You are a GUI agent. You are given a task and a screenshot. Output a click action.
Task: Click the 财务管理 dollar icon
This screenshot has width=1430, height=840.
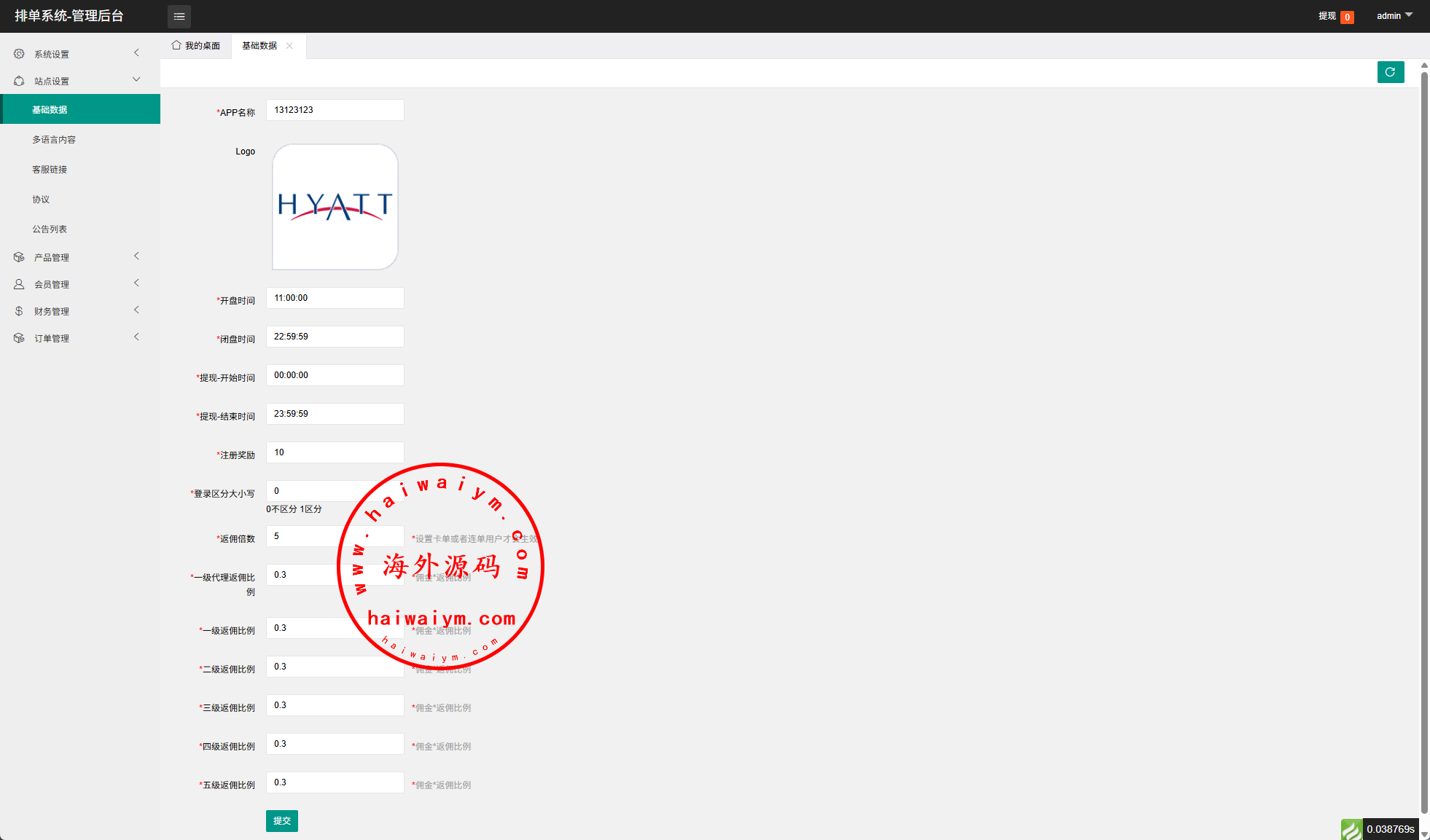19,311
